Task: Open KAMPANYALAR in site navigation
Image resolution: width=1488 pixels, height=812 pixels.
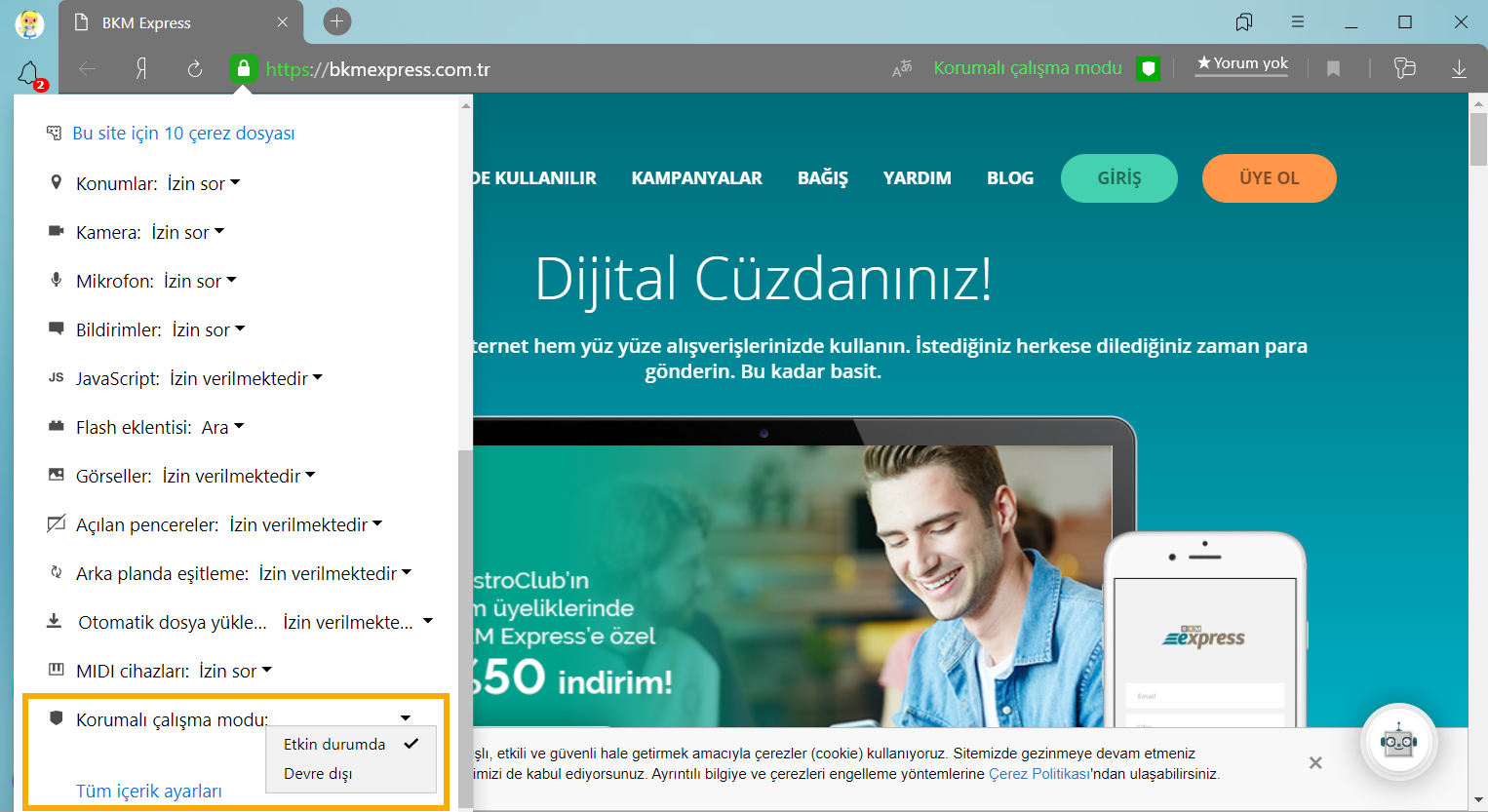Action: click(697, 178)
